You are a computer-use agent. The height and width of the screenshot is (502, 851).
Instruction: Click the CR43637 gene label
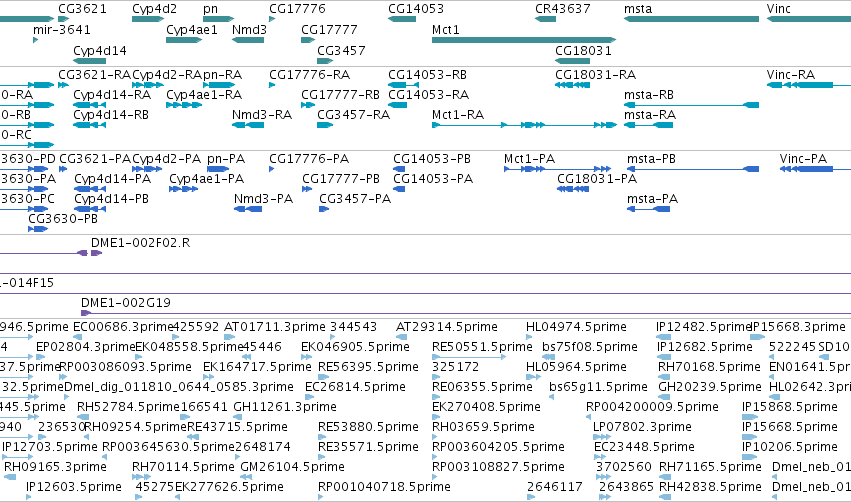click(x=563, y=9)
